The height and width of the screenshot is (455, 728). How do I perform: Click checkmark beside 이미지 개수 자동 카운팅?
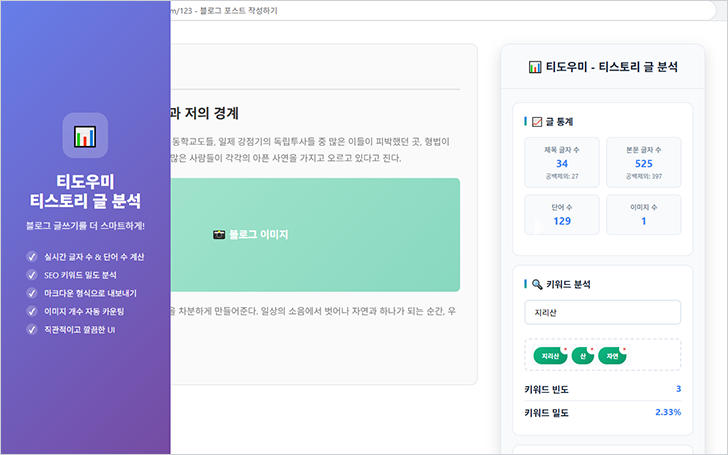coord(32,311)
